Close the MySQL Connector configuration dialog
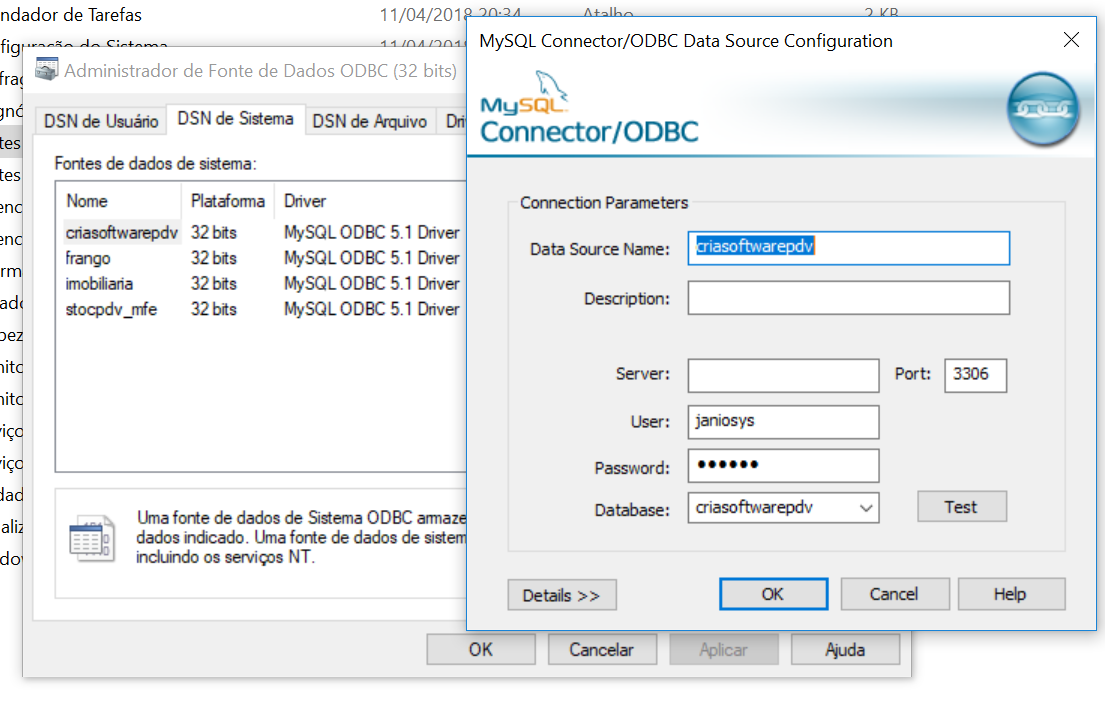Image resolution: width=1105 pixels, height=705 pixels. pos(1071,40)
